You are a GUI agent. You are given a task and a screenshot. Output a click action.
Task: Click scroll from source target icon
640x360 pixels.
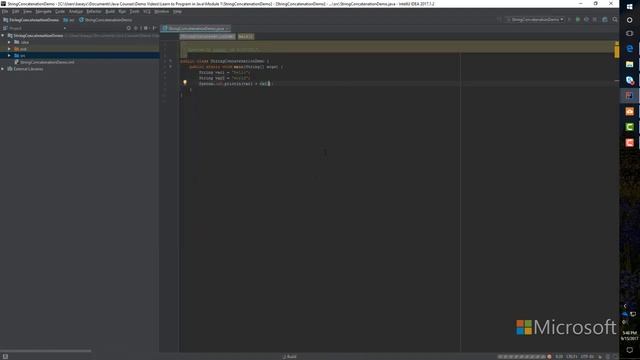tap(129, 28)
